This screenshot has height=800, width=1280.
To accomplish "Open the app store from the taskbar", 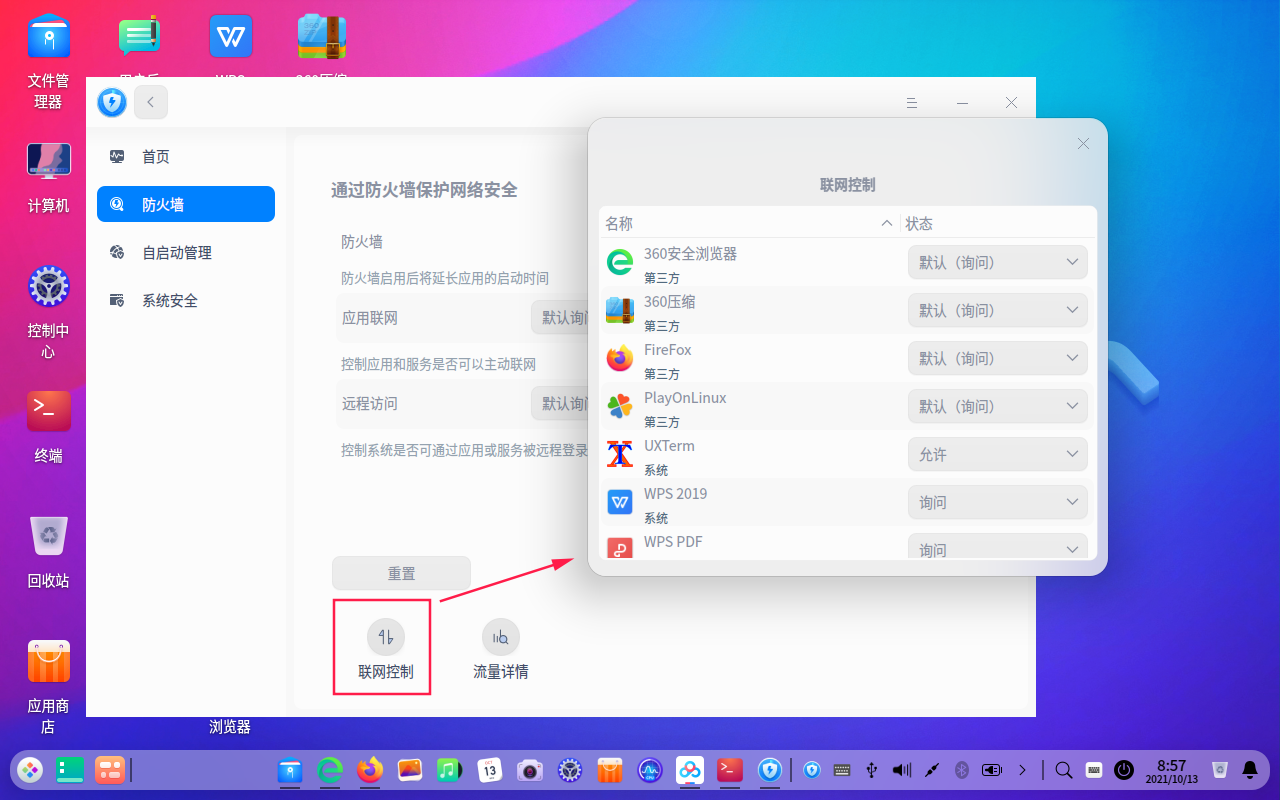I will [610, 770].
